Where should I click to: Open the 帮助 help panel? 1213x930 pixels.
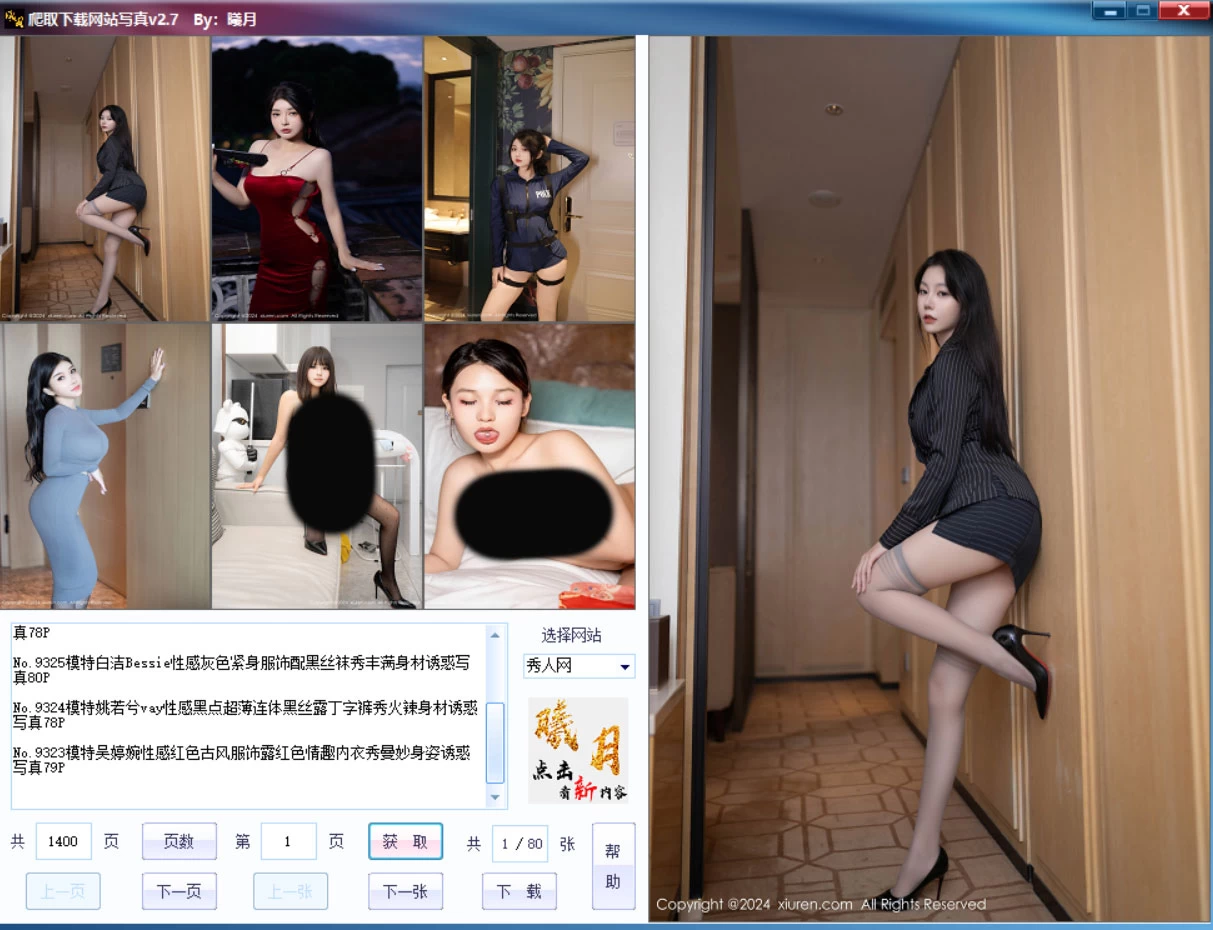[x=613, y=864]
